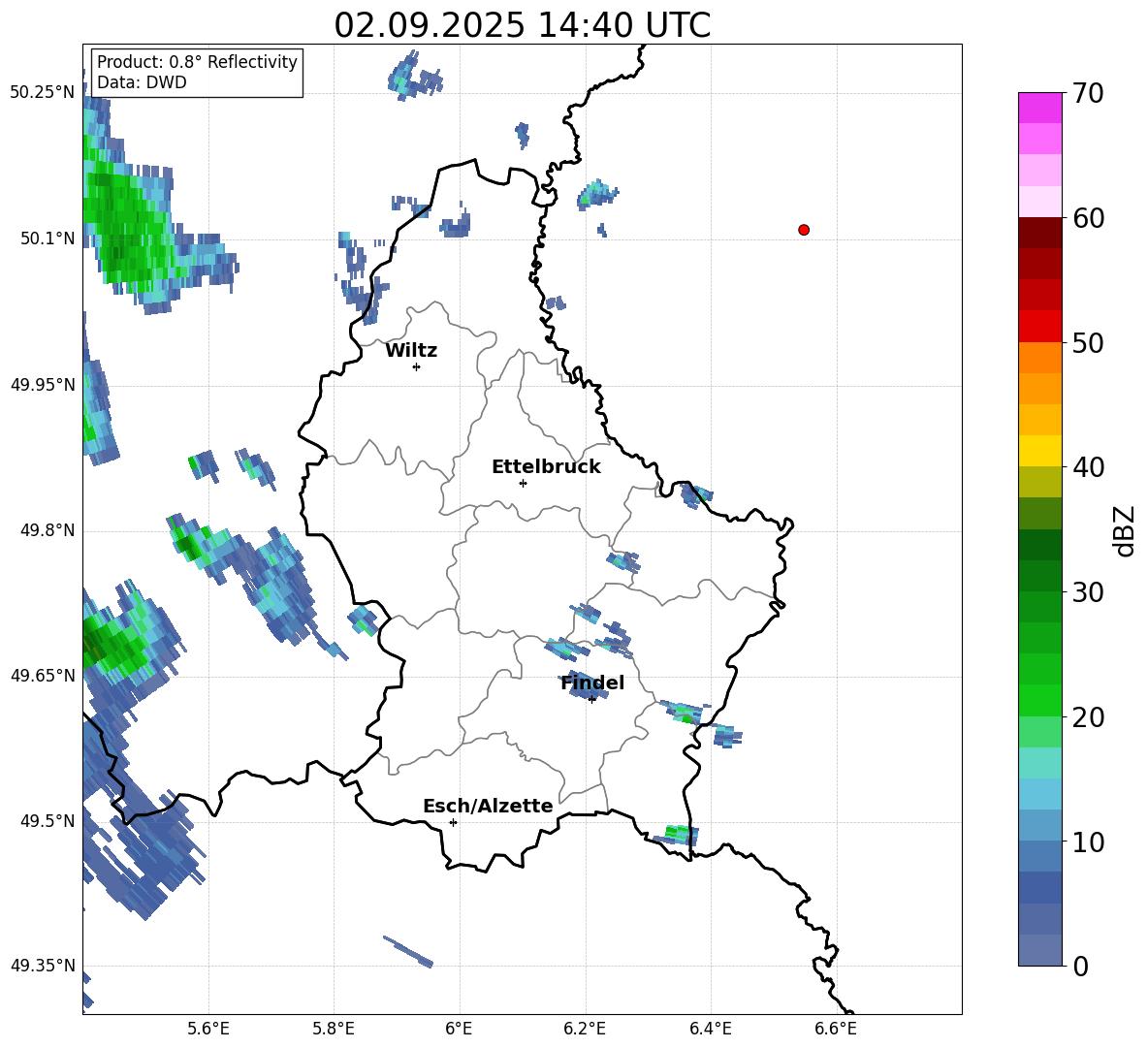This screenshot has height=1048, width=1148.
Task: Click the 50.25°N latitude label
Action: pos(43,93)
